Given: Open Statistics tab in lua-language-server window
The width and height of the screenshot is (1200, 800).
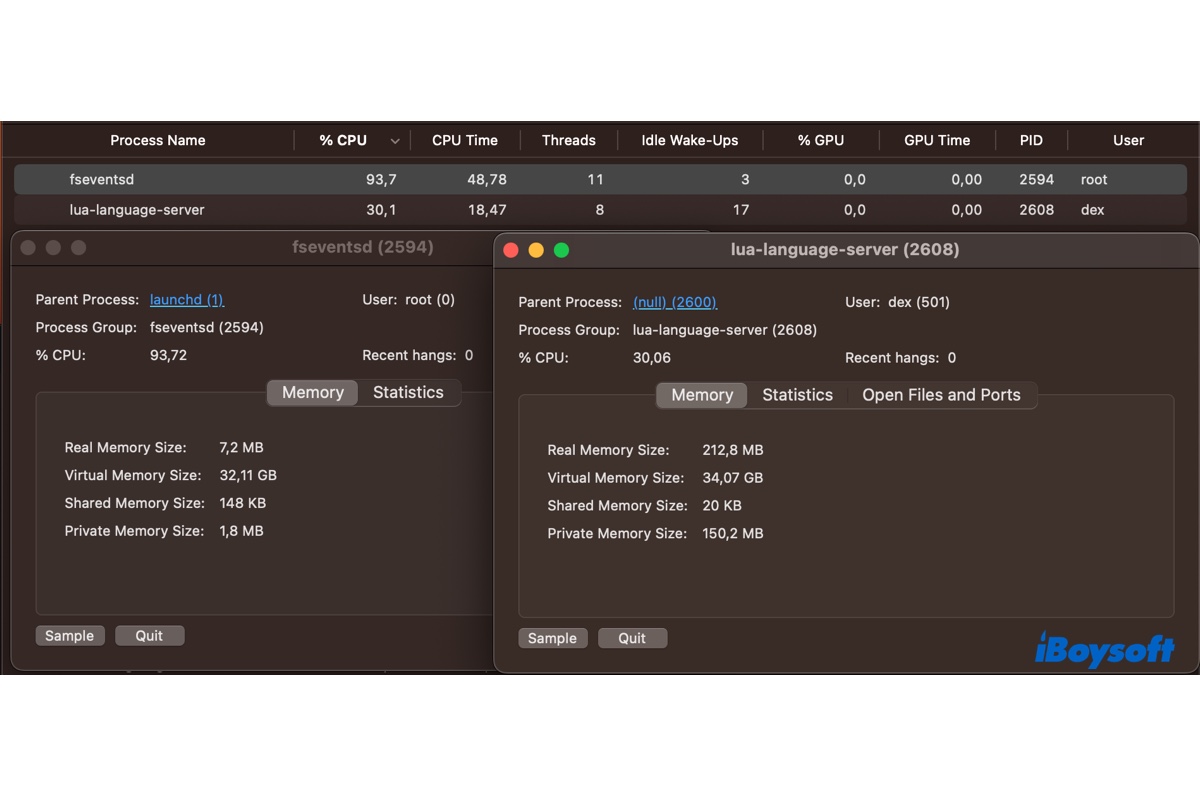Looking at the screenshot, I should 797,395.
